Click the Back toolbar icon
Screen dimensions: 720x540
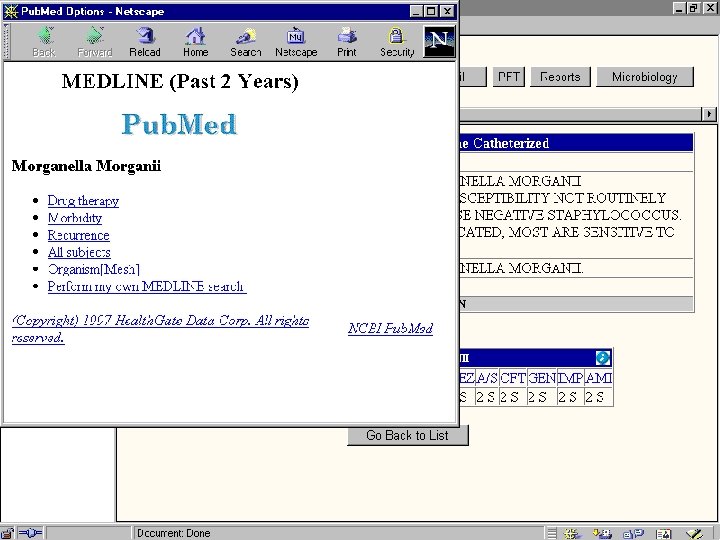tap(44, 42)
